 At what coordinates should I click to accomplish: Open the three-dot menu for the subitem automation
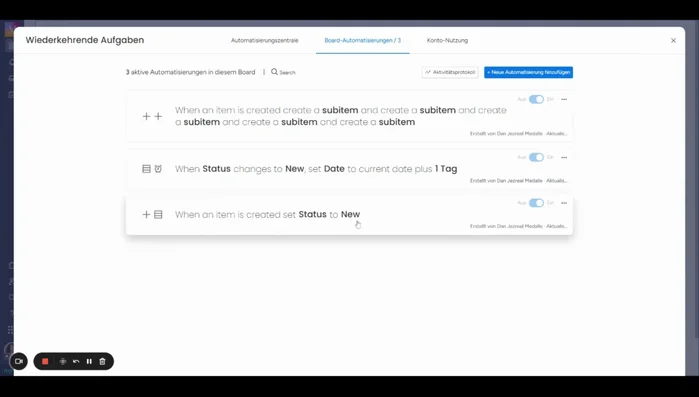(x=564, y=99)
